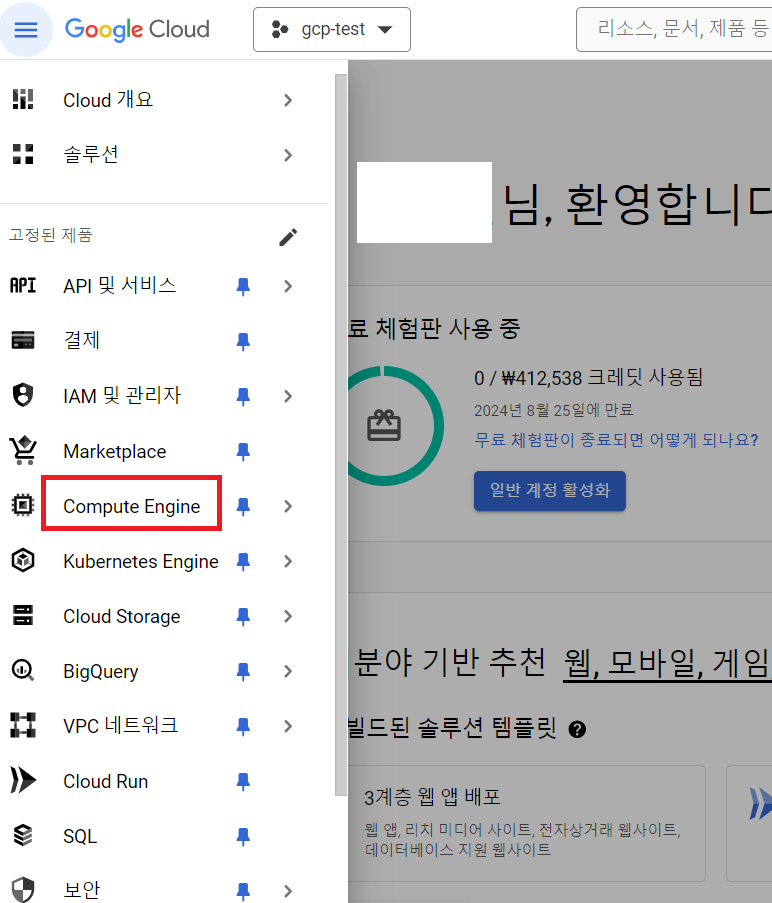
Task: Expand Kubernetes Engine submenu arrow
Action: point(288,561)
